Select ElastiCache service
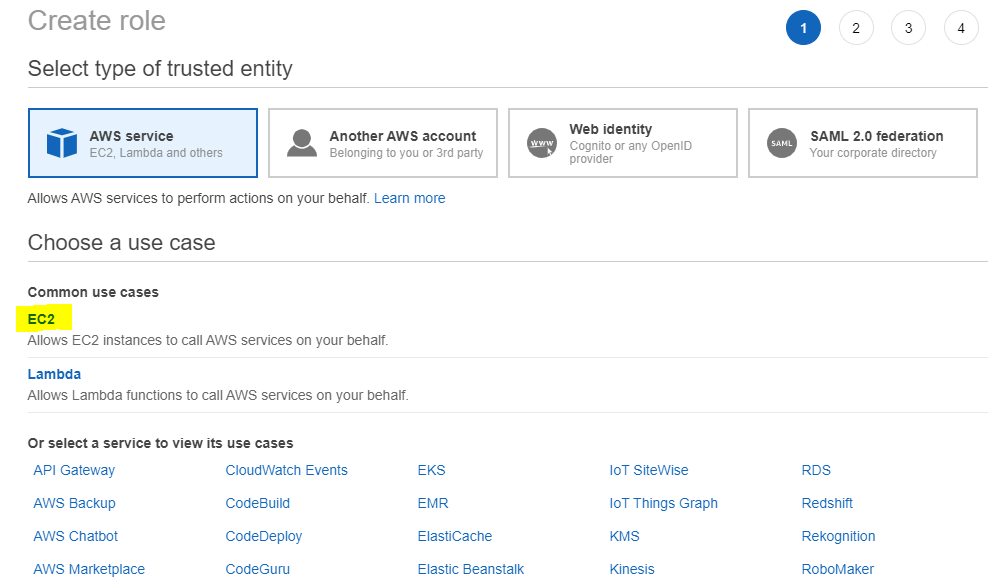This screenshot has width=1002, height=581. pyautogui.click(x=454, y=536)
